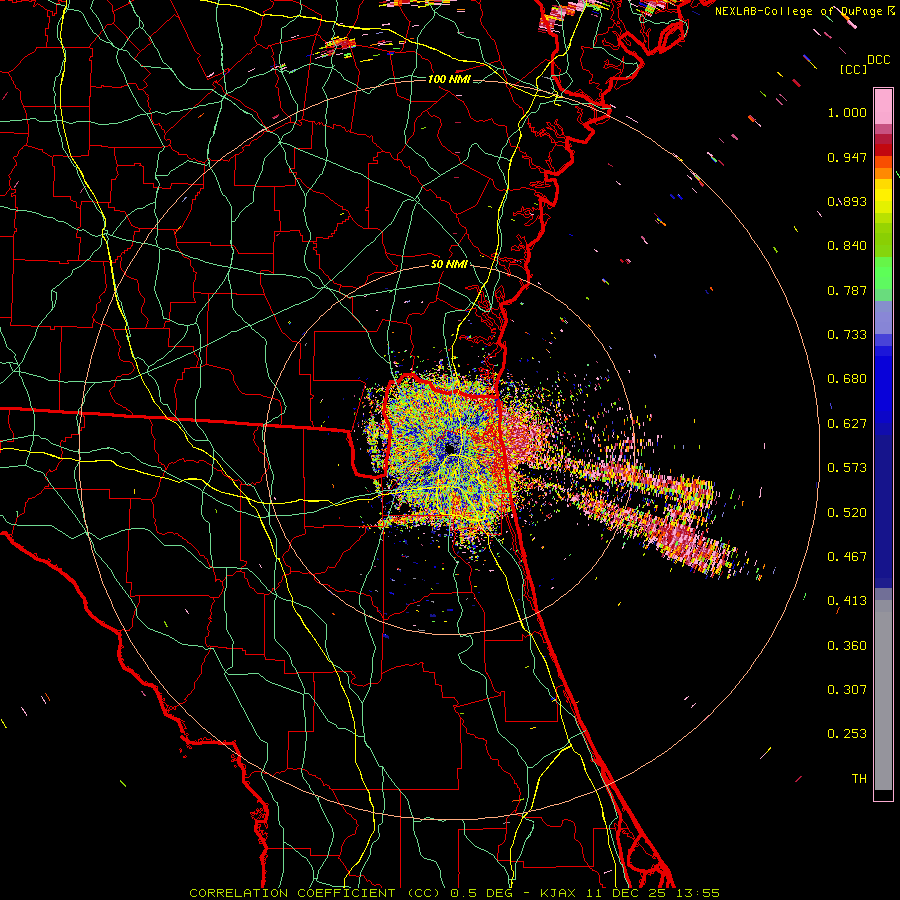Select the 0.467 legend value
The image size is (900, 900).
click(x=847, y=557)
